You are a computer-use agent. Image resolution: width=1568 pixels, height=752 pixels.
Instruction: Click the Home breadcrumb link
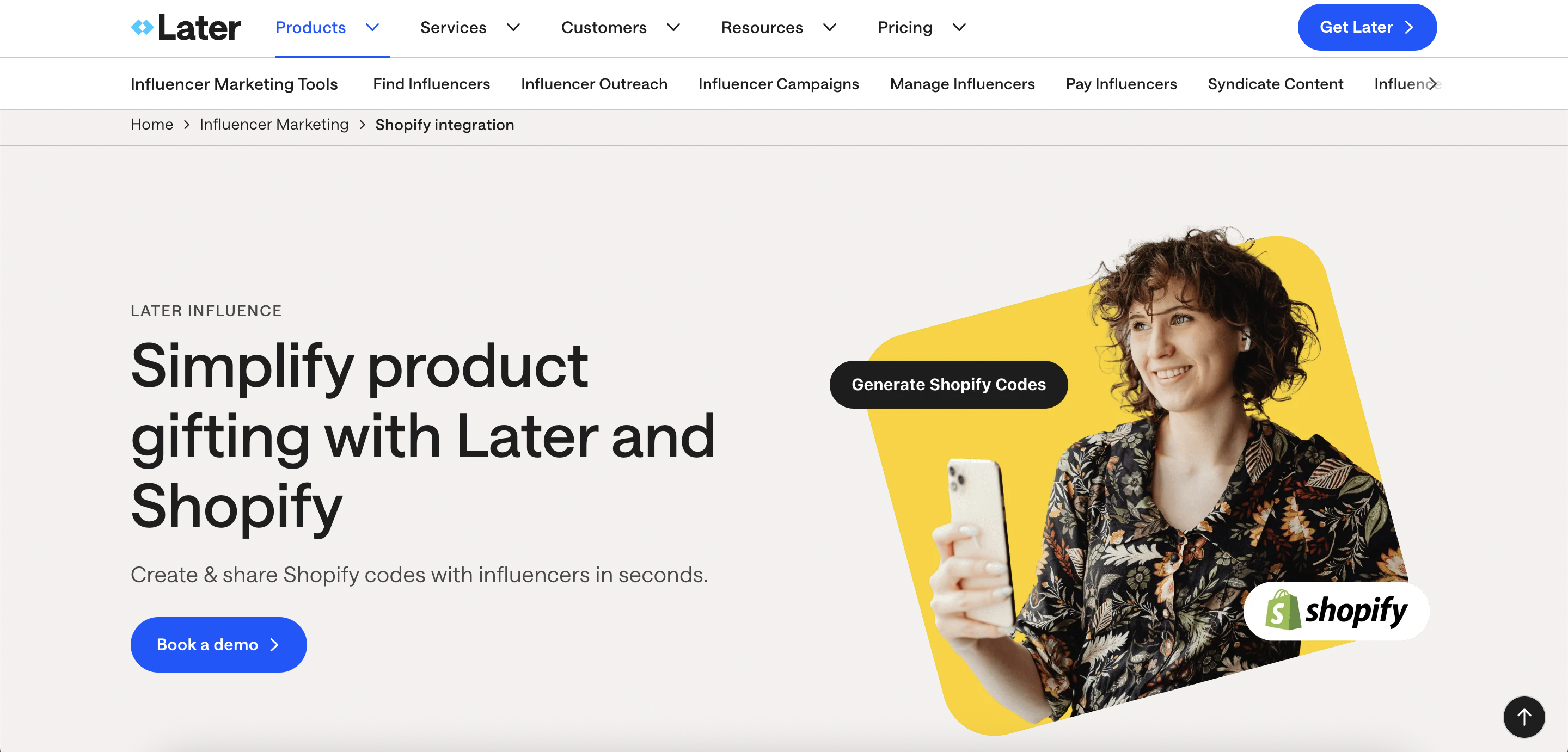pos(151,124)
